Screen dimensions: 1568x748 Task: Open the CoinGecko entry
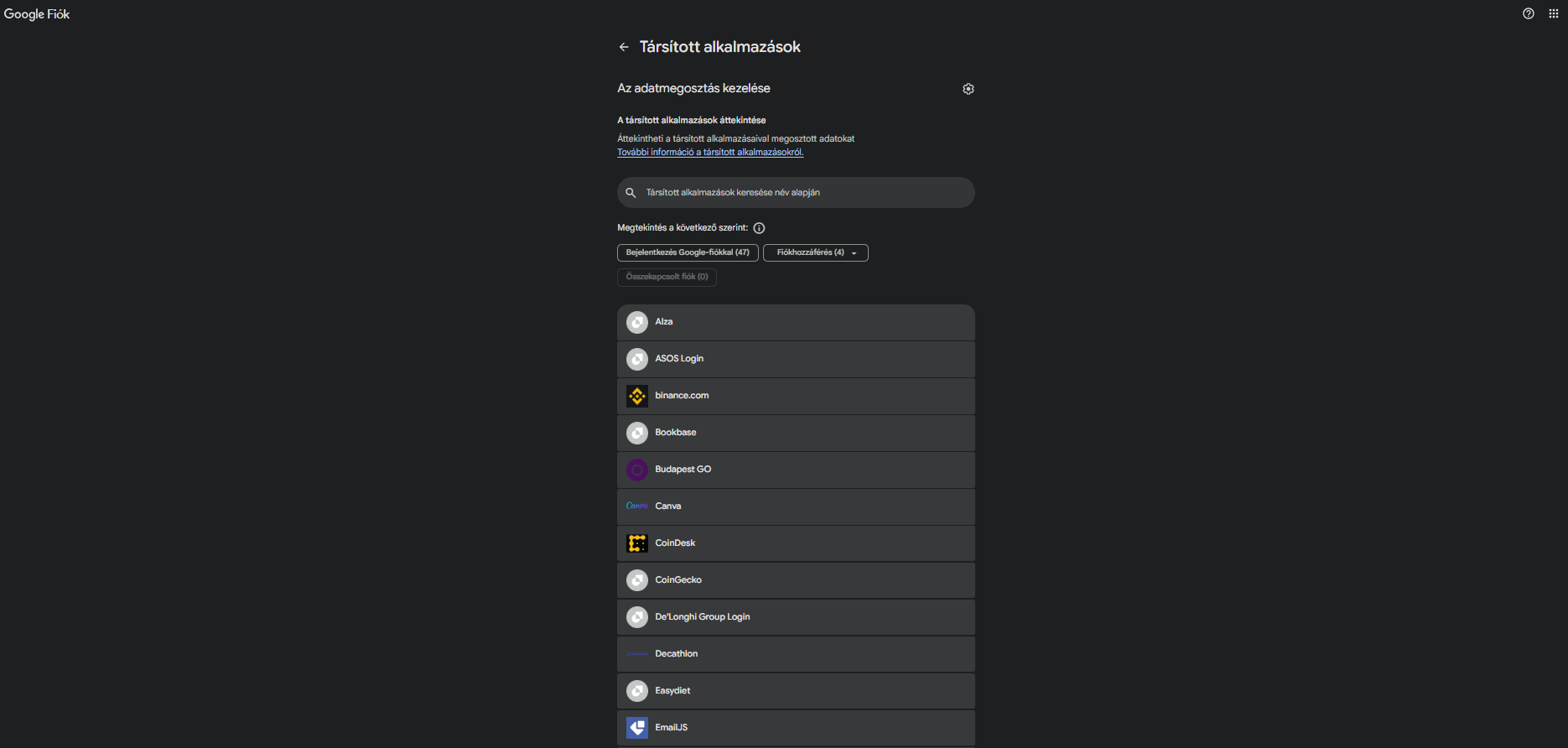point(796,580)
